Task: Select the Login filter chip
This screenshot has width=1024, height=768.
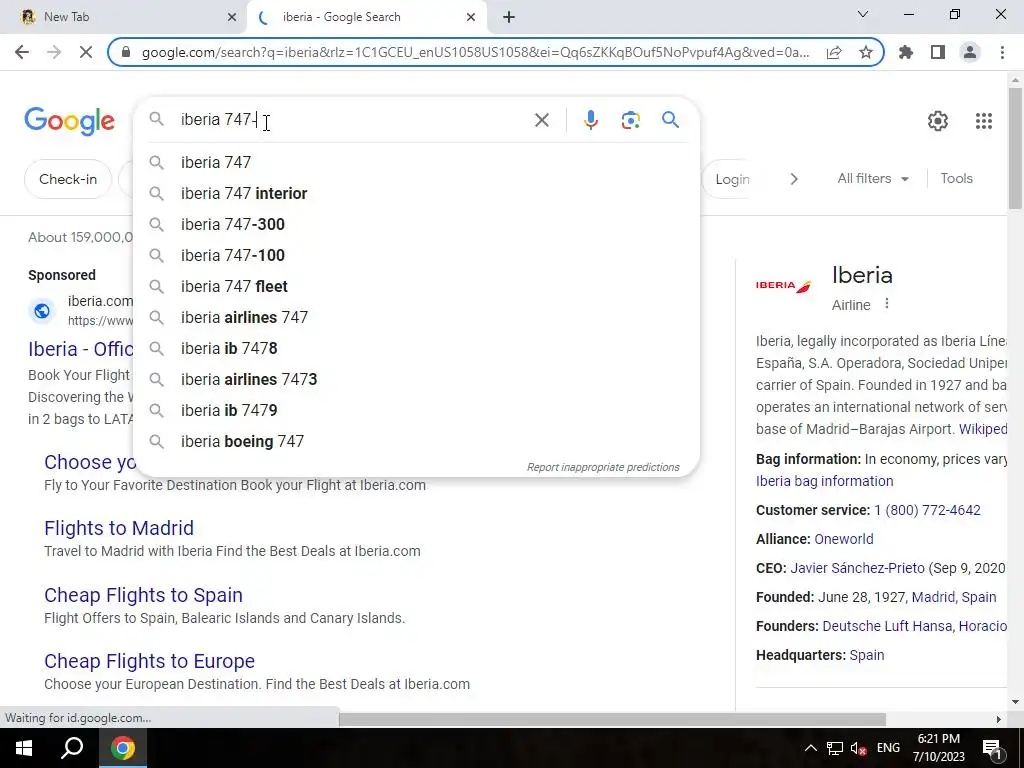Action: tap(726, 179)
